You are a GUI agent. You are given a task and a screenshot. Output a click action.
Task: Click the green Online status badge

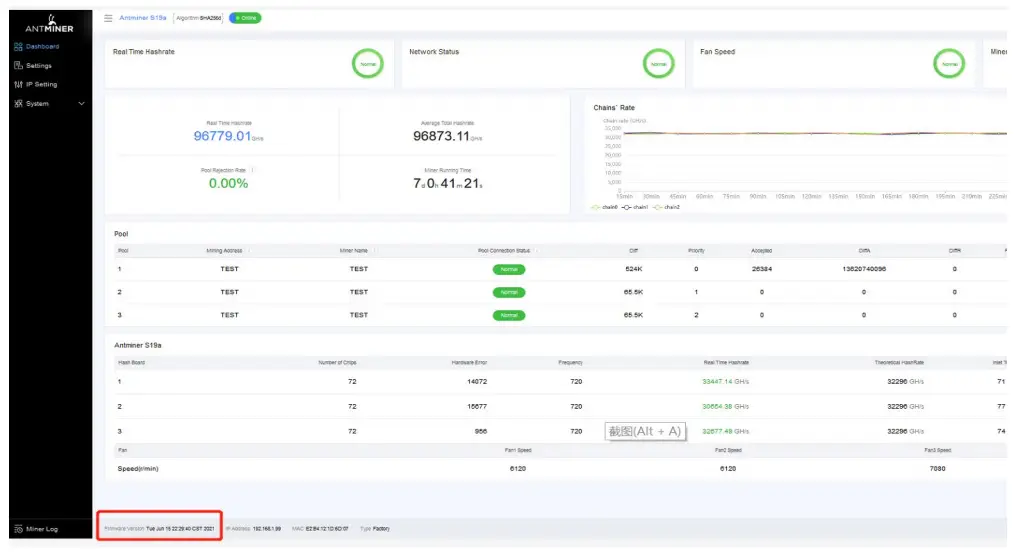[x=245, y=18]
